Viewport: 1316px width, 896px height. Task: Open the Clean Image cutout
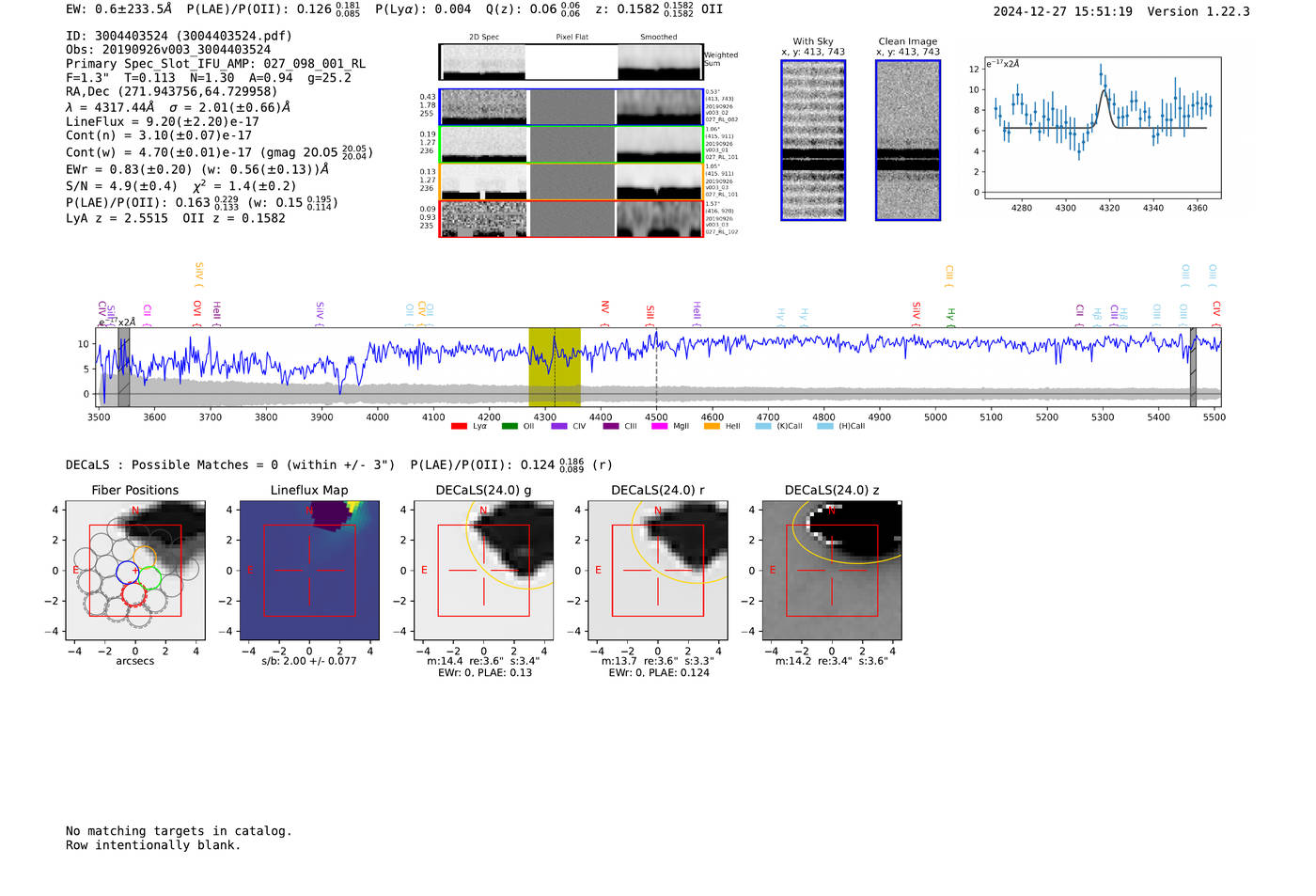pos(908,140)
